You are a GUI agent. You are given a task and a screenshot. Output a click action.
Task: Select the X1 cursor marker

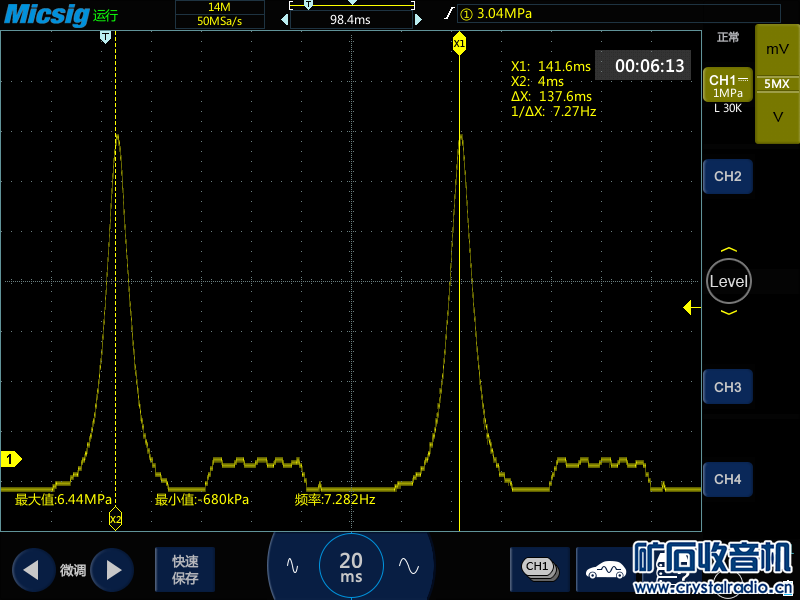point(459,44)
